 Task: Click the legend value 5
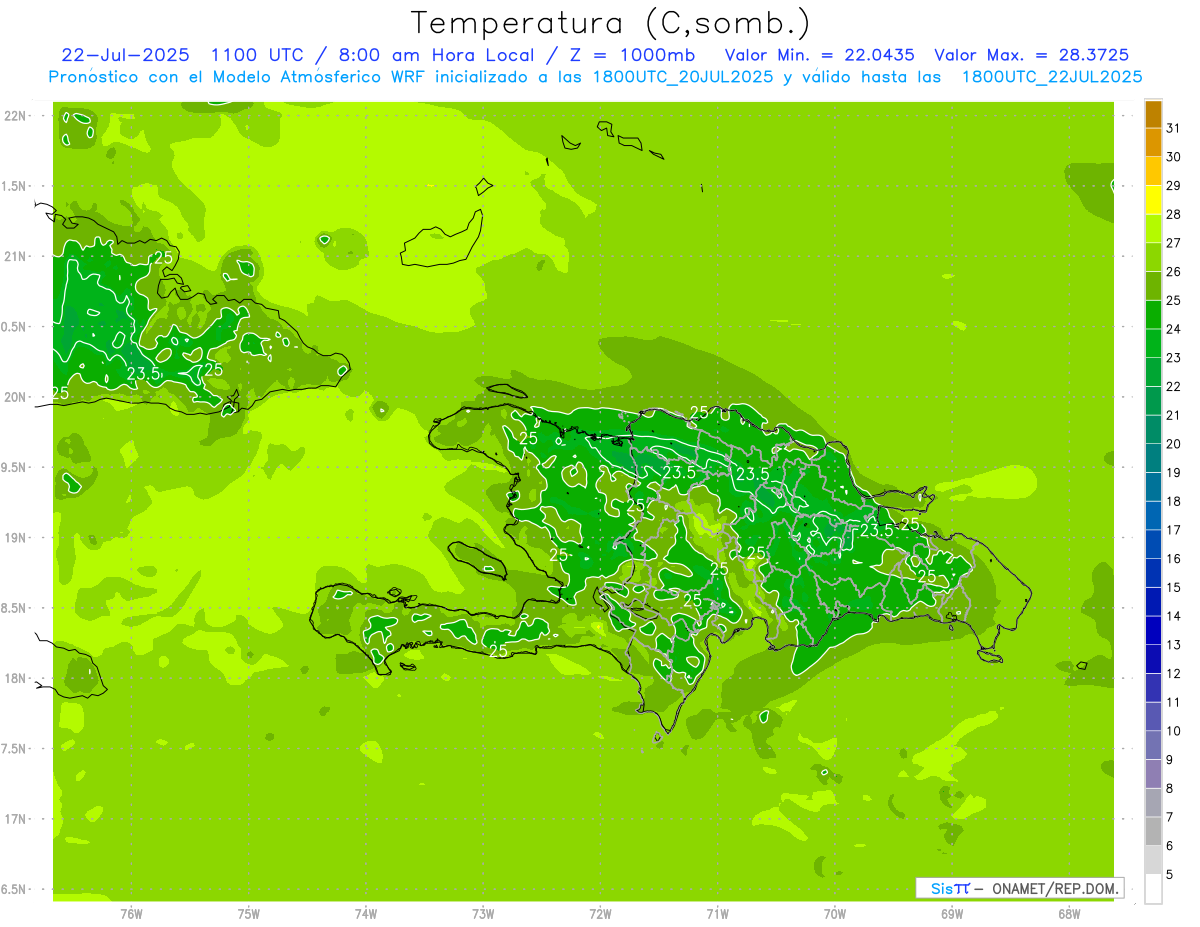click(x=1170, y=875)
